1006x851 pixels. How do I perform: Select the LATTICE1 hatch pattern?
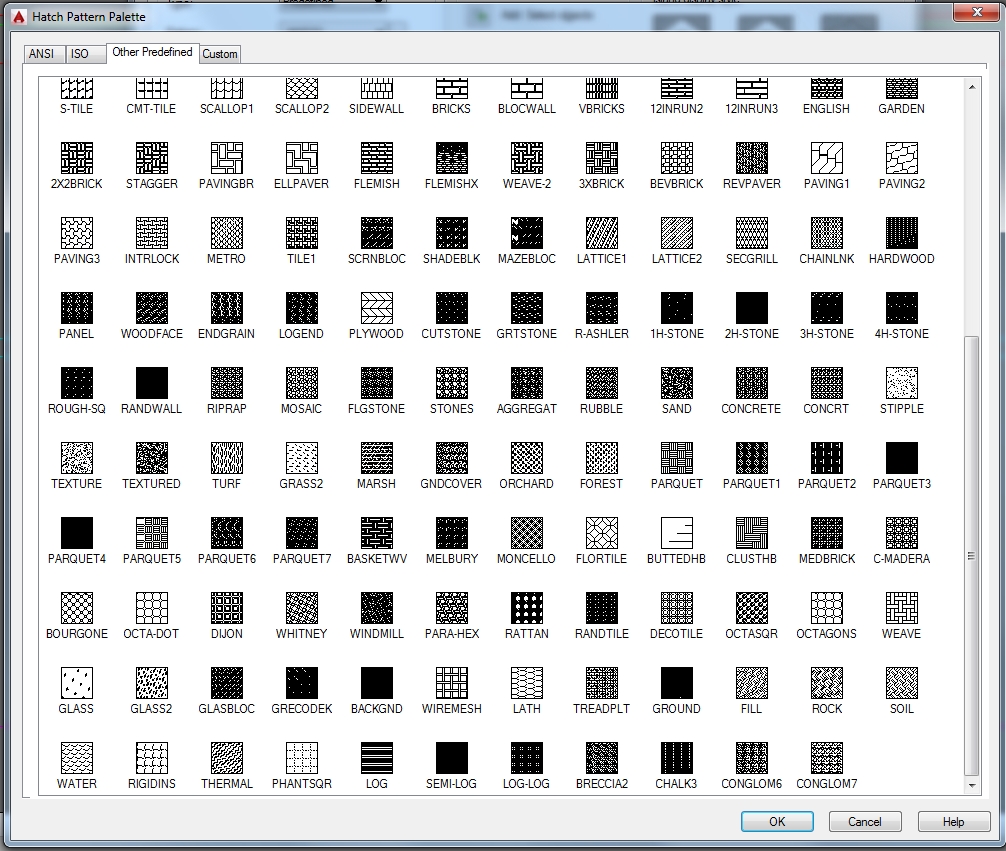tap(602, 233)
